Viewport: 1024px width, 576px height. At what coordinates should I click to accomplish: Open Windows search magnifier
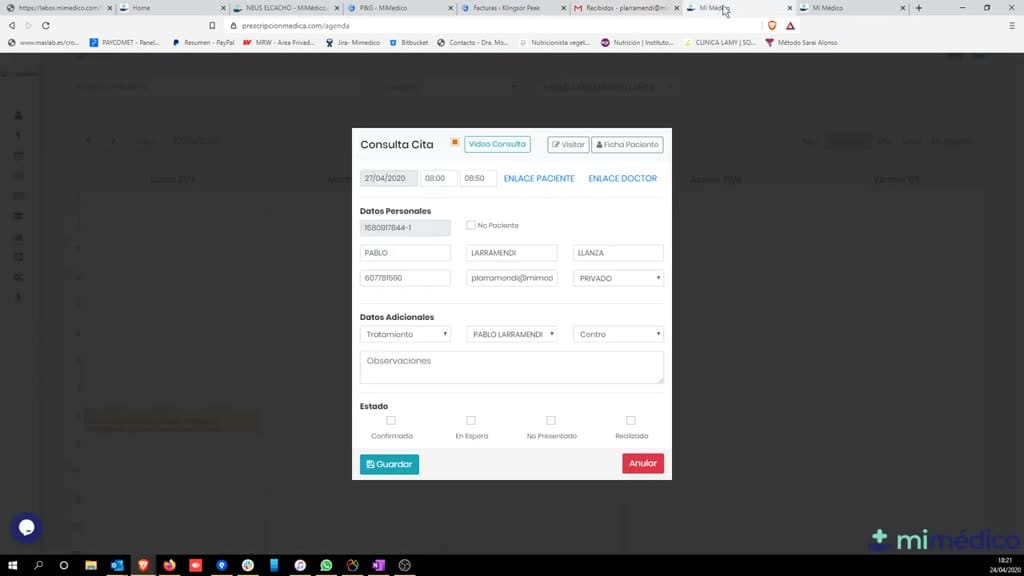pyautogui.click(x=39, y=565)
